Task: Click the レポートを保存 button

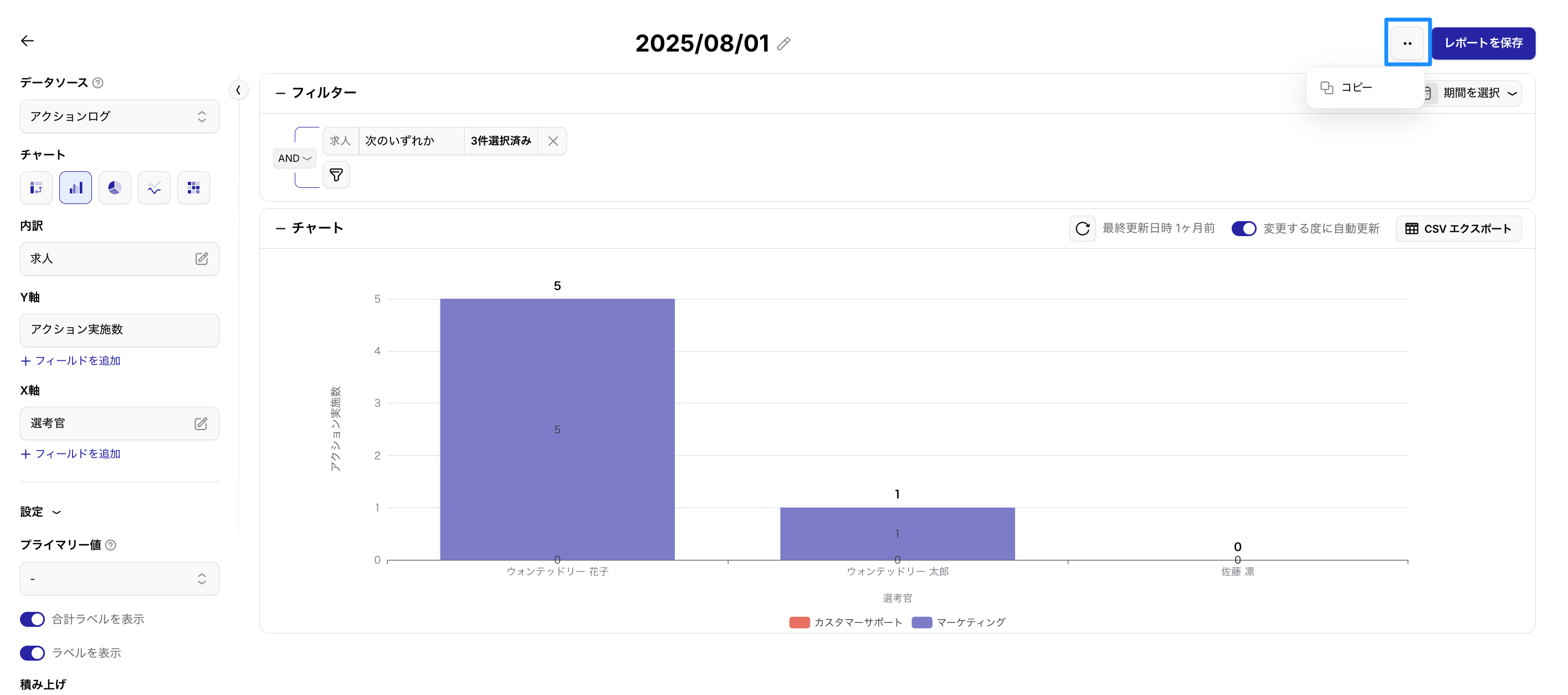Action: (1483, 43)
